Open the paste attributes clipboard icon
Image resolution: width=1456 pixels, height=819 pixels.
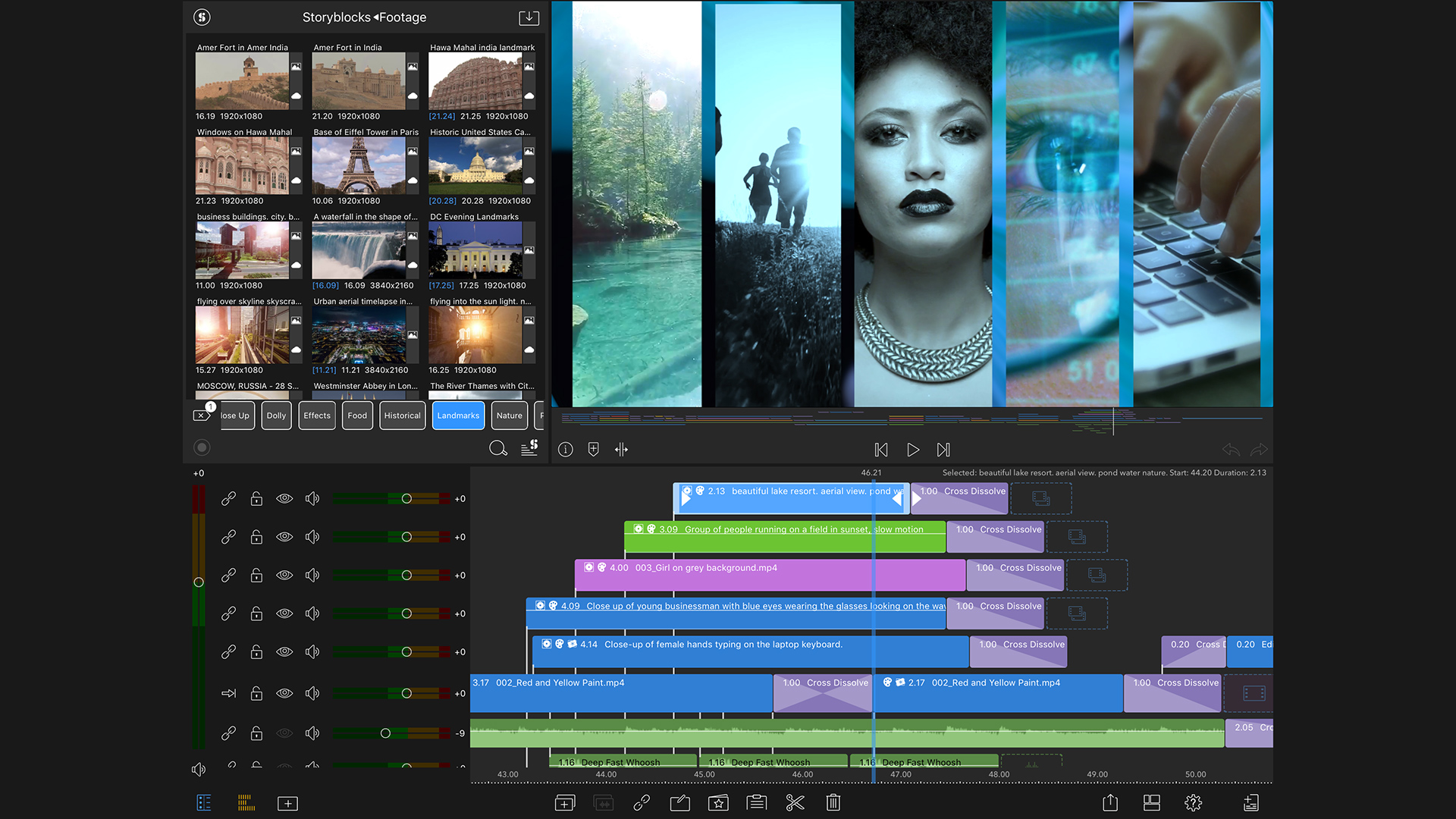[x=756, y=802]
